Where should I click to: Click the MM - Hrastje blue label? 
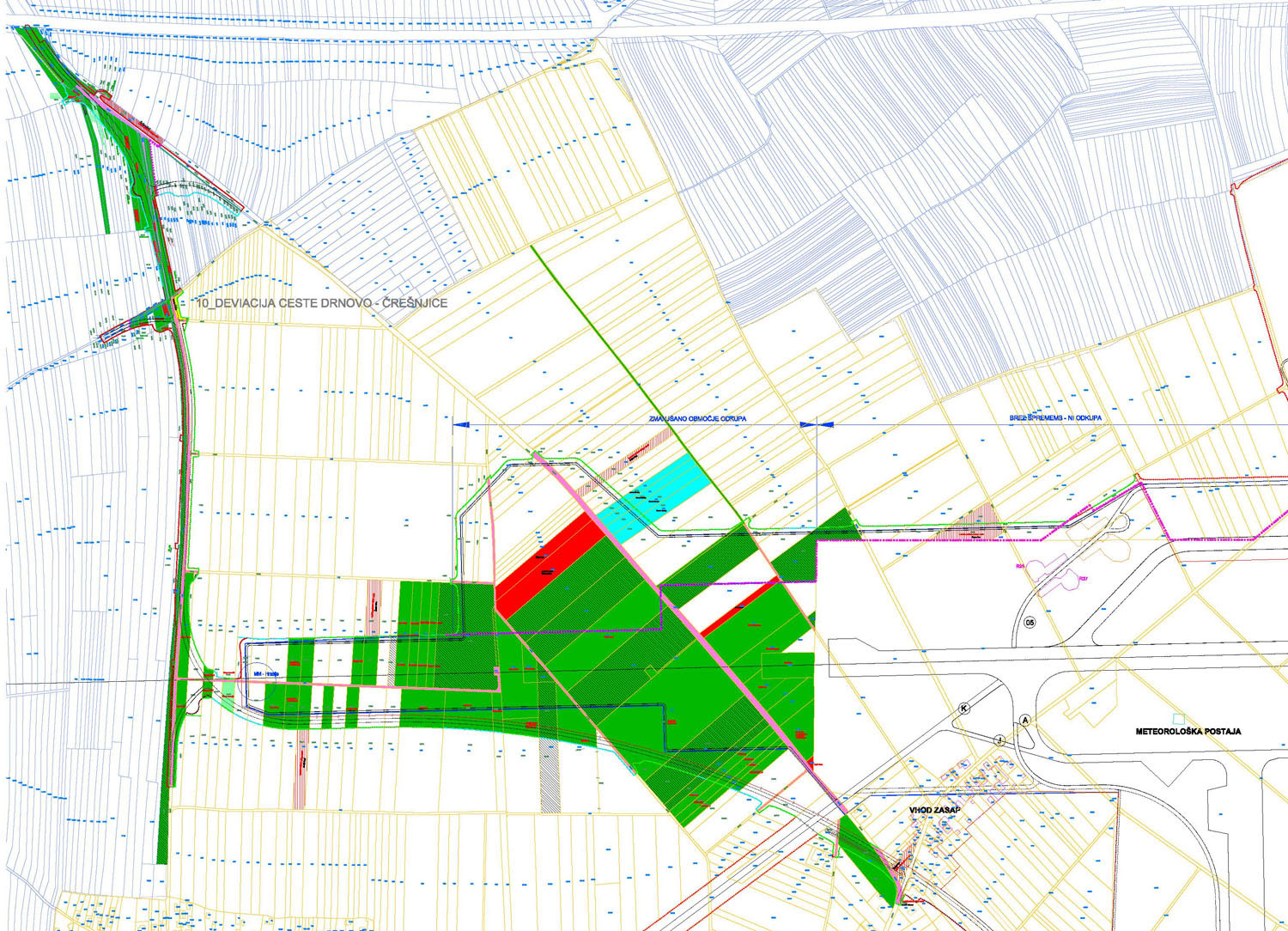click(267, 673)
